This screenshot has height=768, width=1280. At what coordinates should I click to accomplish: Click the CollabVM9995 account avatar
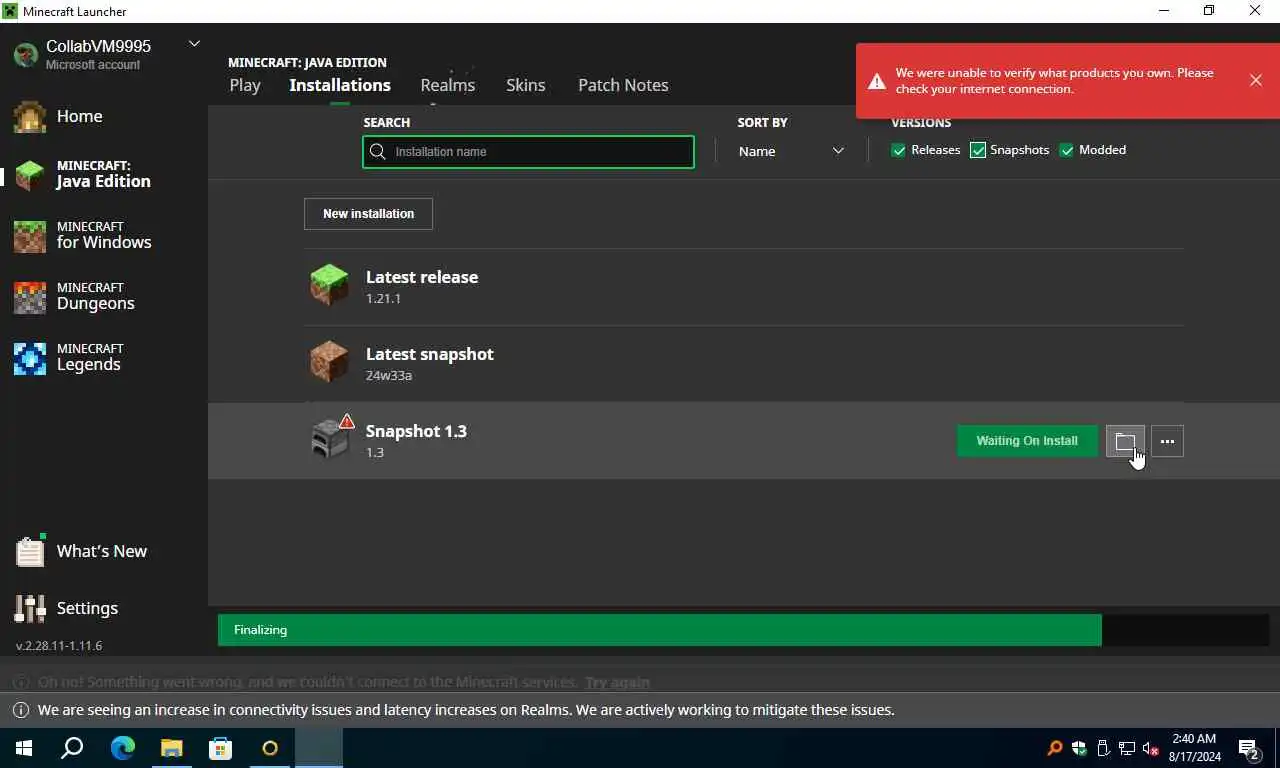point(25,54)
